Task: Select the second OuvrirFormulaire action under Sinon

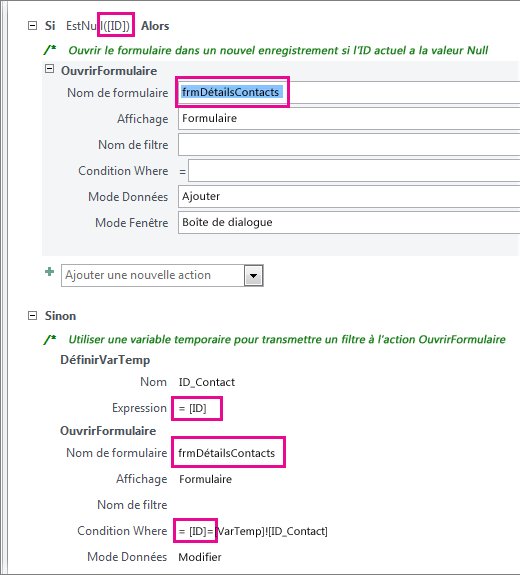Action: tap(108, 431)
